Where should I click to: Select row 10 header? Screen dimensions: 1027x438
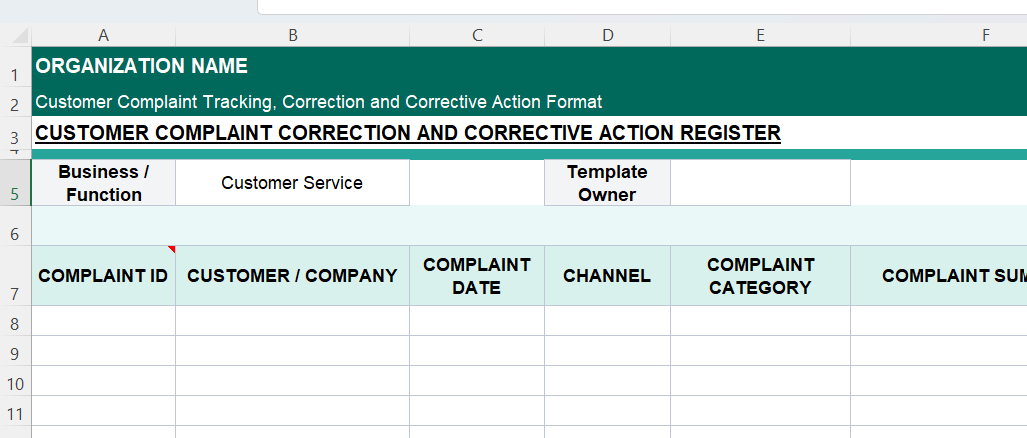coord(15,384)
